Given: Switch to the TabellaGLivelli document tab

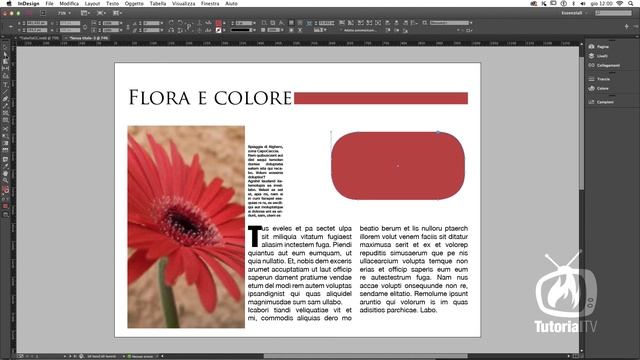Looking at the screenshot, I should pyautogui.click(x=40, y=38).
